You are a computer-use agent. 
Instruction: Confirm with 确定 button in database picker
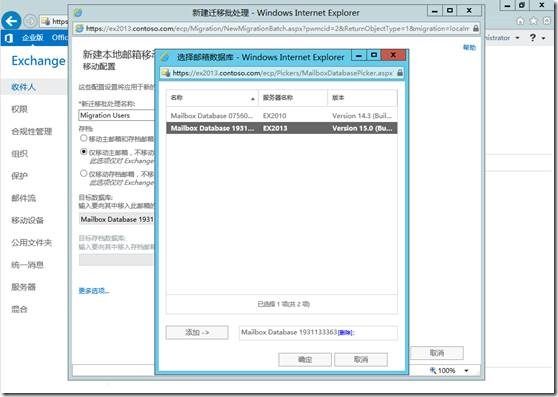click(x=305, y=359)
